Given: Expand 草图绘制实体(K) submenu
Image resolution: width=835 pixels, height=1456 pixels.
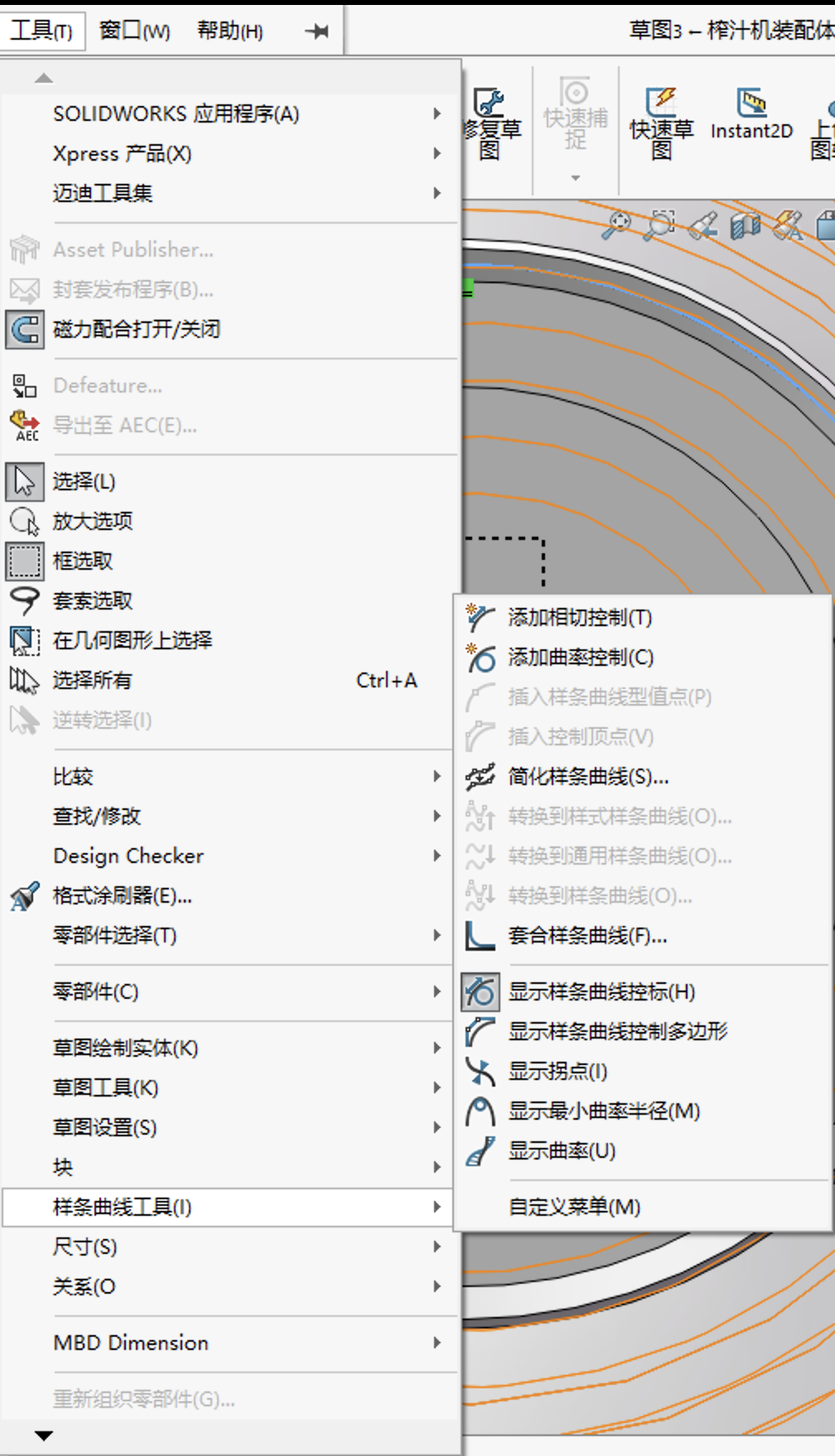Looking at the screenshot, I should point(230,1048).
